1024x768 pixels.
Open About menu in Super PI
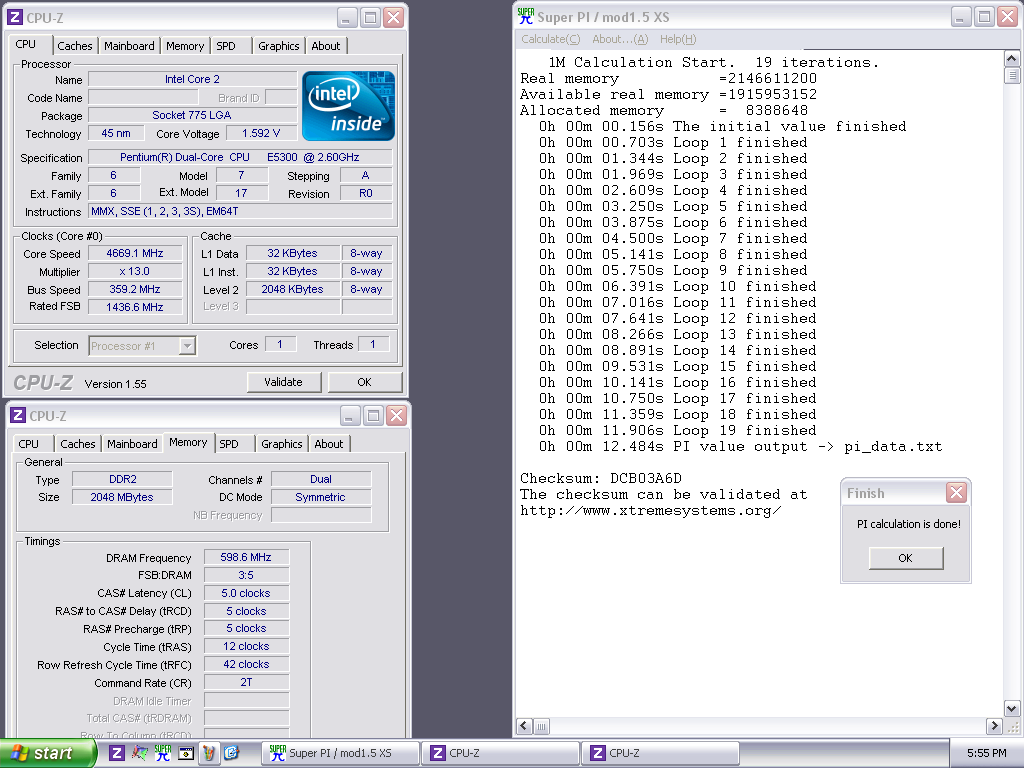(620, 39)
